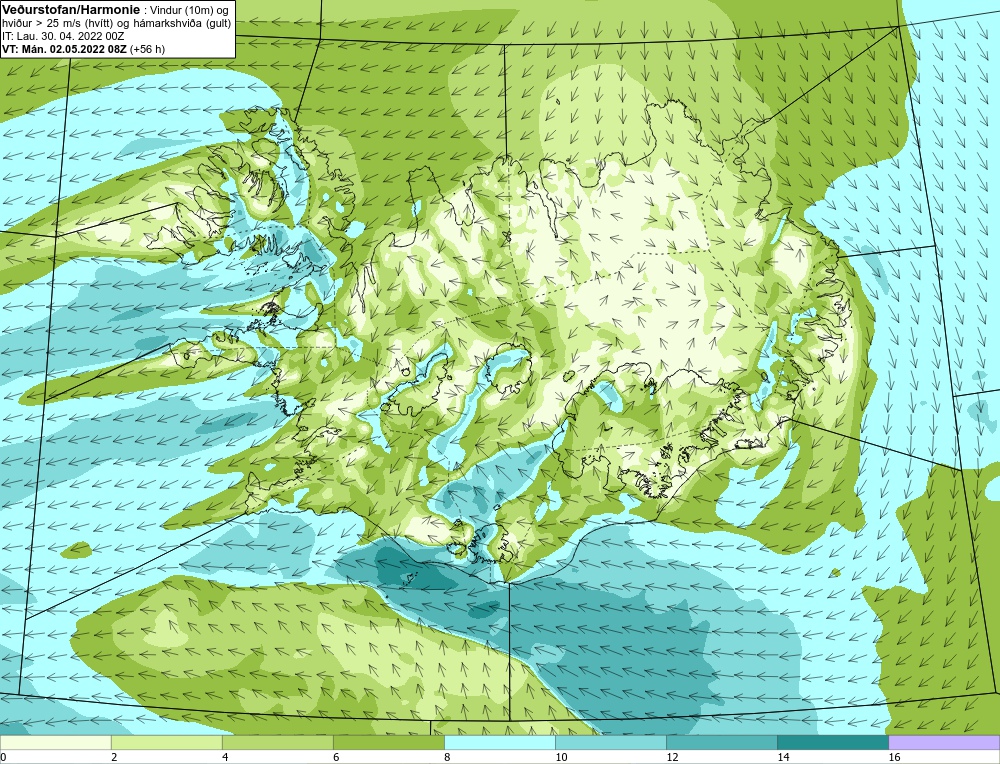
Task: Click the 'IT: Lau. 30. 04. 2022 00Z' line
Action: coord(63,36)
